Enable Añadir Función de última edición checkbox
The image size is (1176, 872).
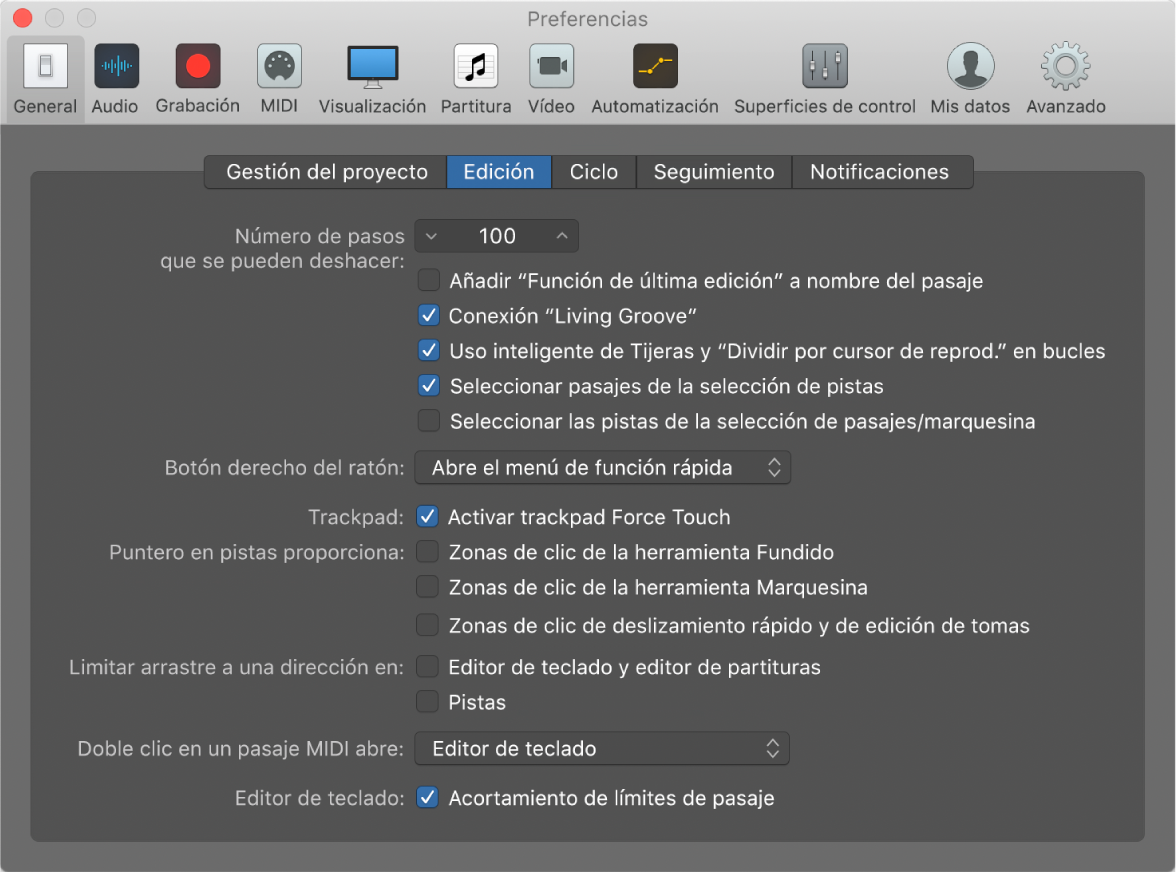pyautogui.click(x=429, y=280)
